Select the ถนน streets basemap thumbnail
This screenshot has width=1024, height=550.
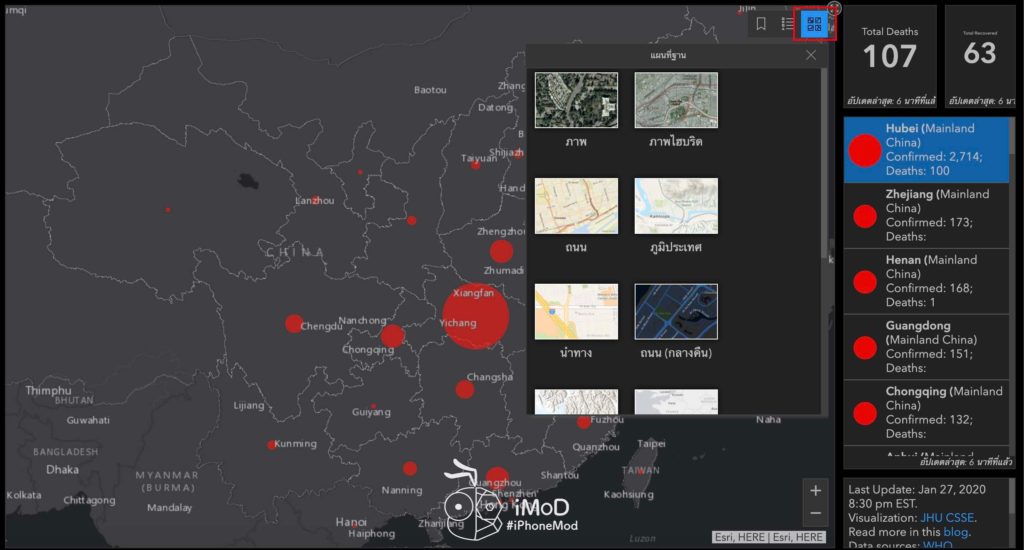[576, 206]
